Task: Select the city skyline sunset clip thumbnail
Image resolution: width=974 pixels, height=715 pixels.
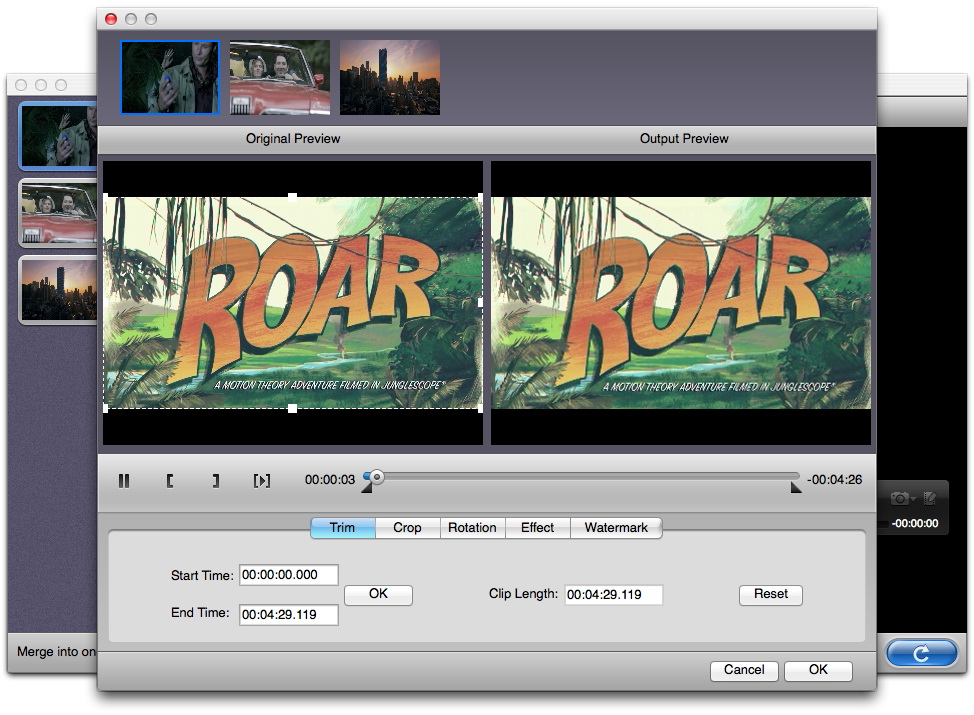Action: (389, 78)
